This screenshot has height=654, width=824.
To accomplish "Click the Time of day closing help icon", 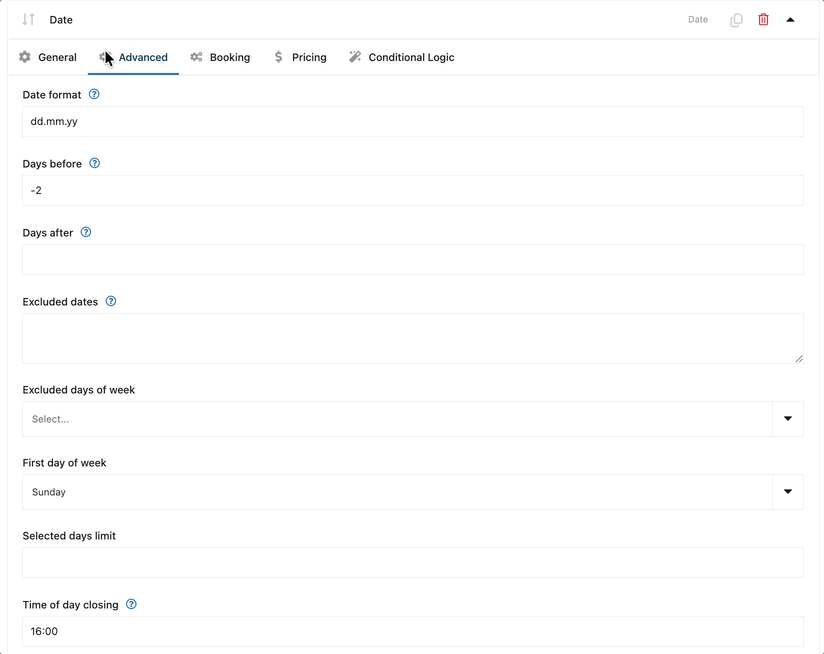I will click(131, 604).
